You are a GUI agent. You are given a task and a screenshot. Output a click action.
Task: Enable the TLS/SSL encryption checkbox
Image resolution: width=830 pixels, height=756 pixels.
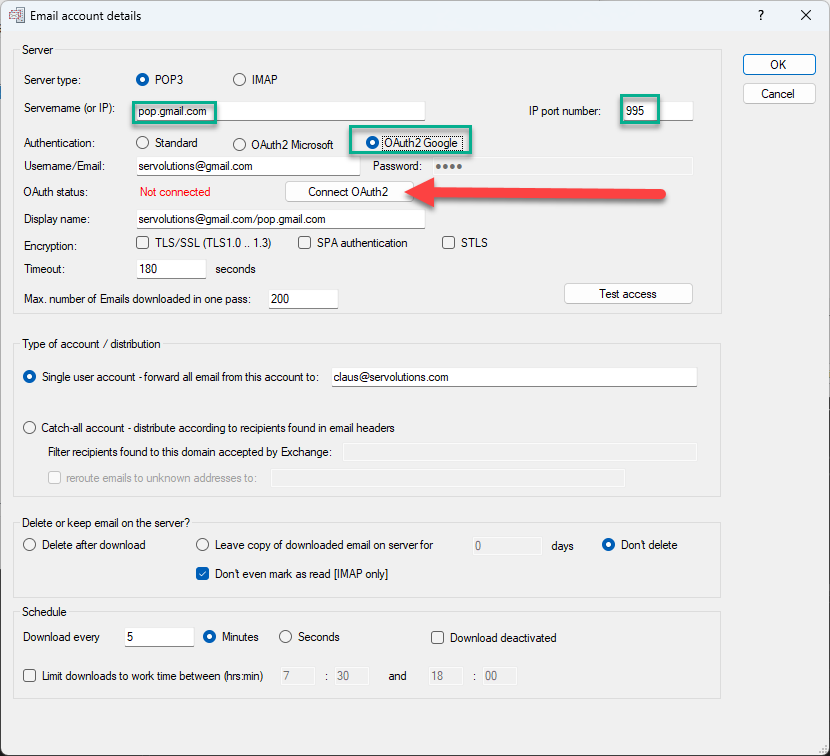point(142,243)
